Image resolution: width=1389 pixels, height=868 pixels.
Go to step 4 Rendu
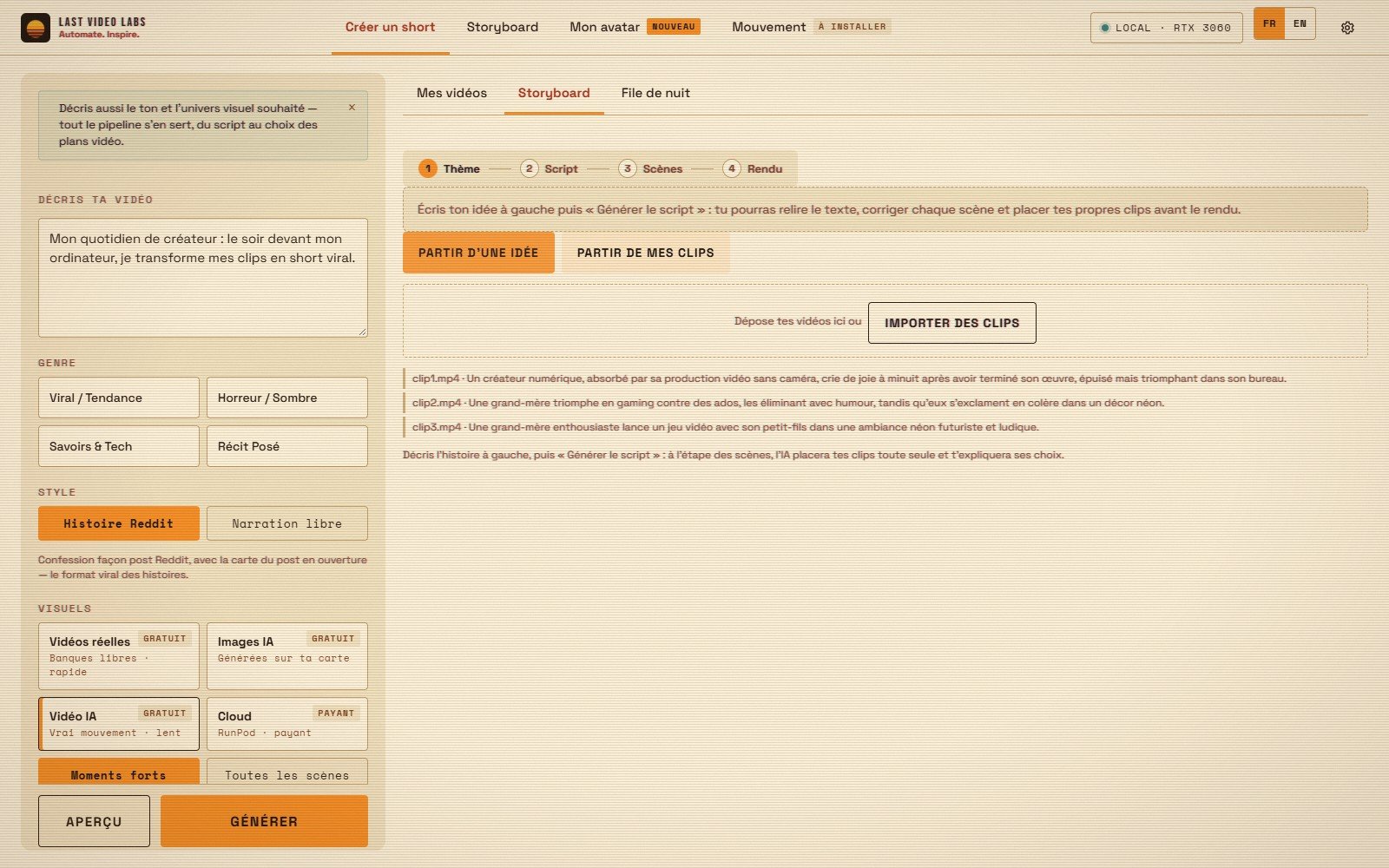click(753, 168)
